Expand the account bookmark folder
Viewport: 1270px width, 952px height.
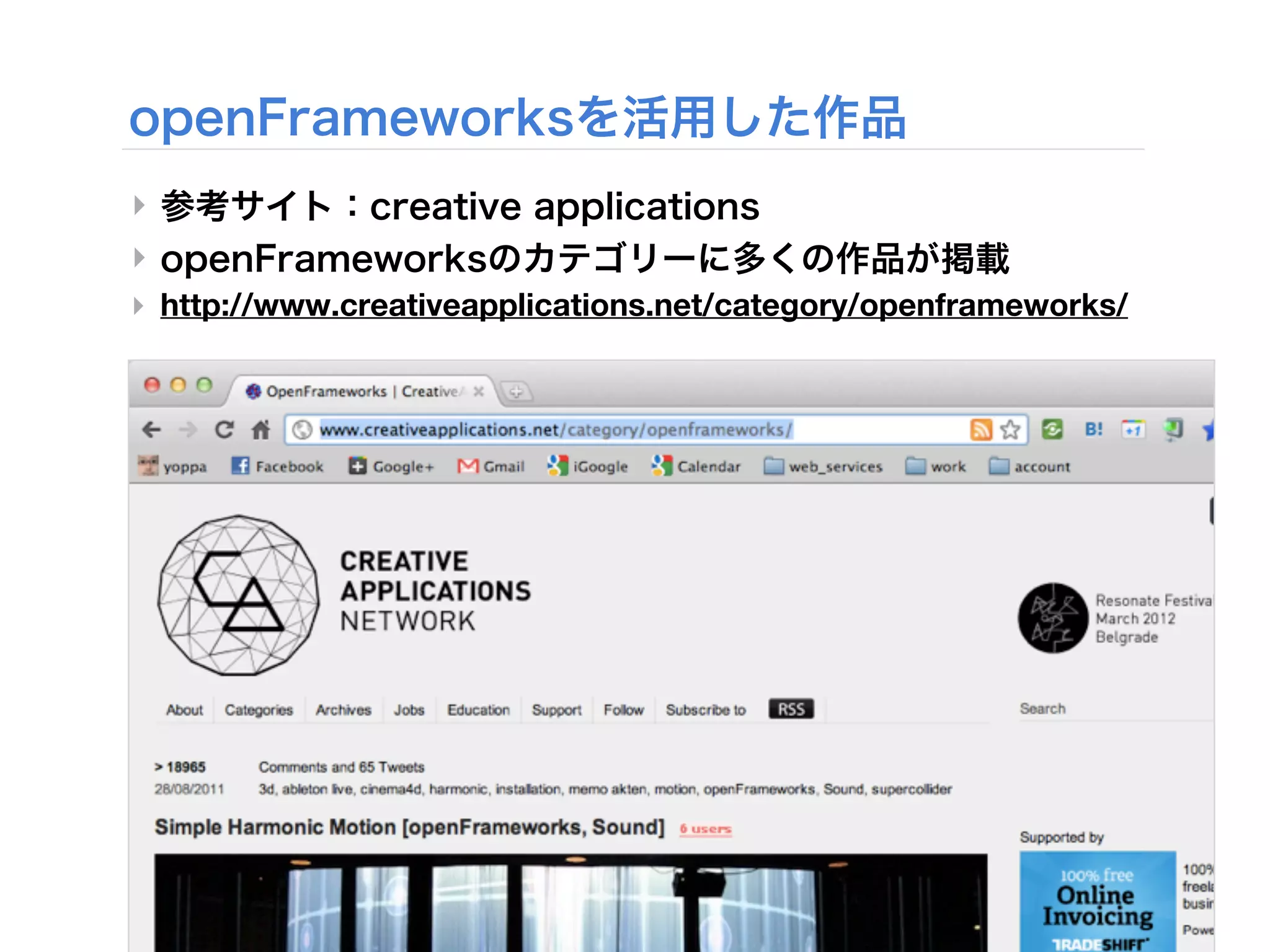pyautogui.click(x=1029, y=466)
